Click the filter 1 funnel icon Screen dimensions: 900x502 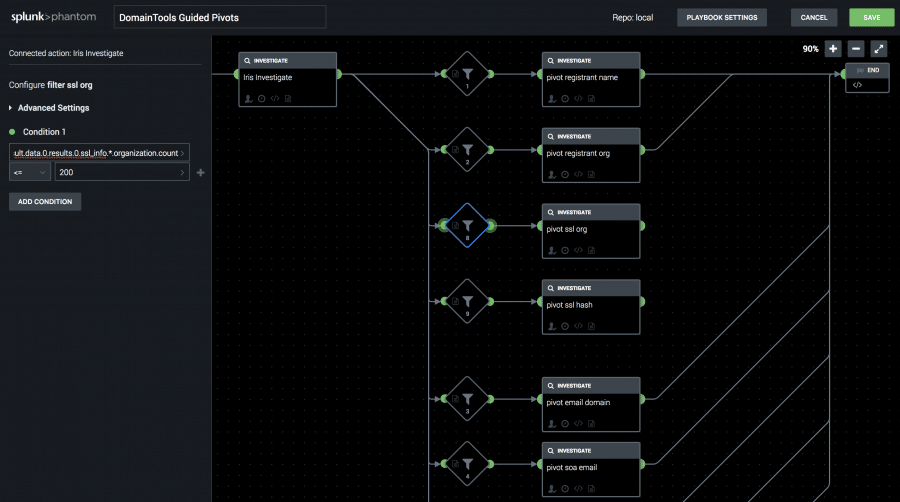click(x=468, y=73)
